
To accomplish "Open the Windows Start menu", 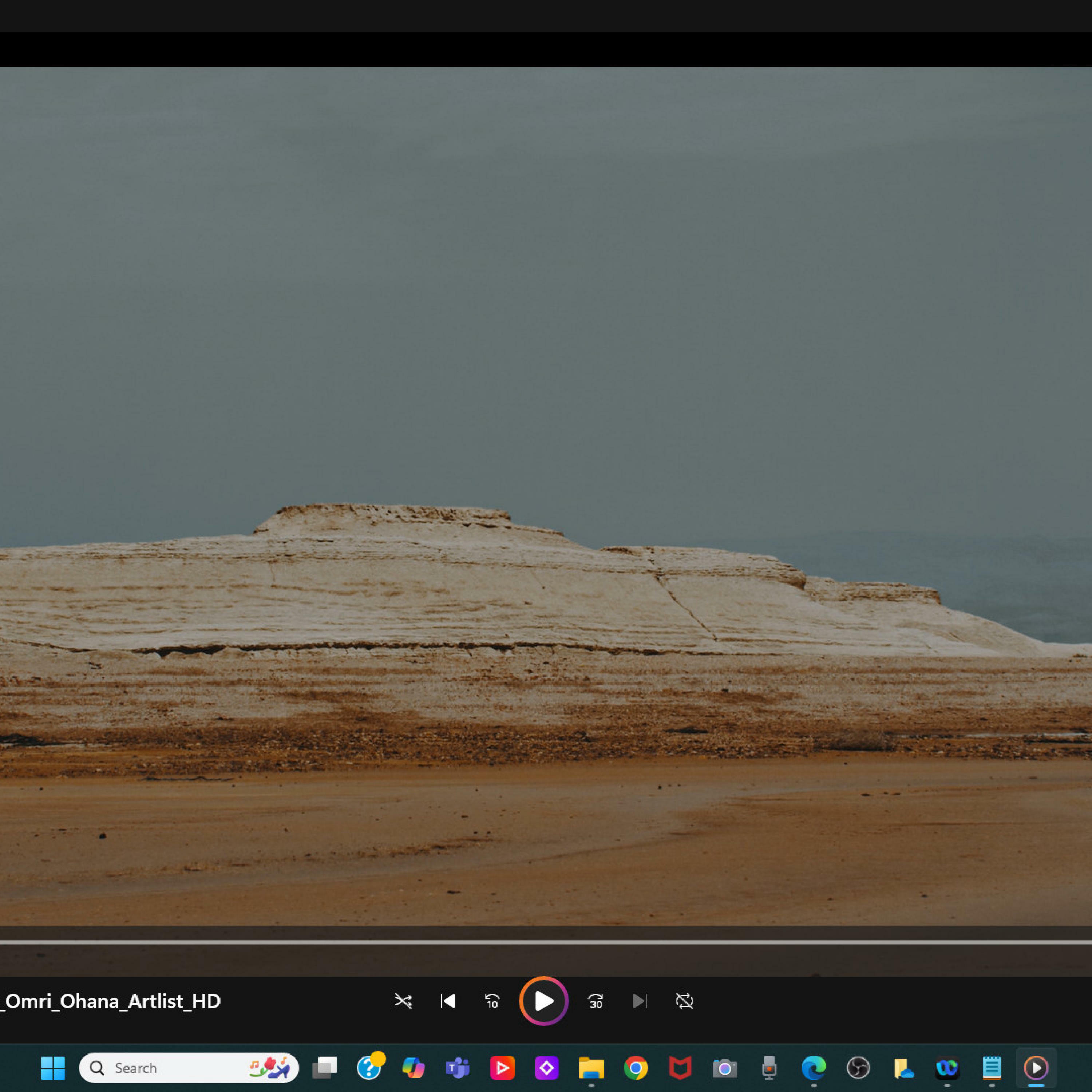I will 53,1068.
